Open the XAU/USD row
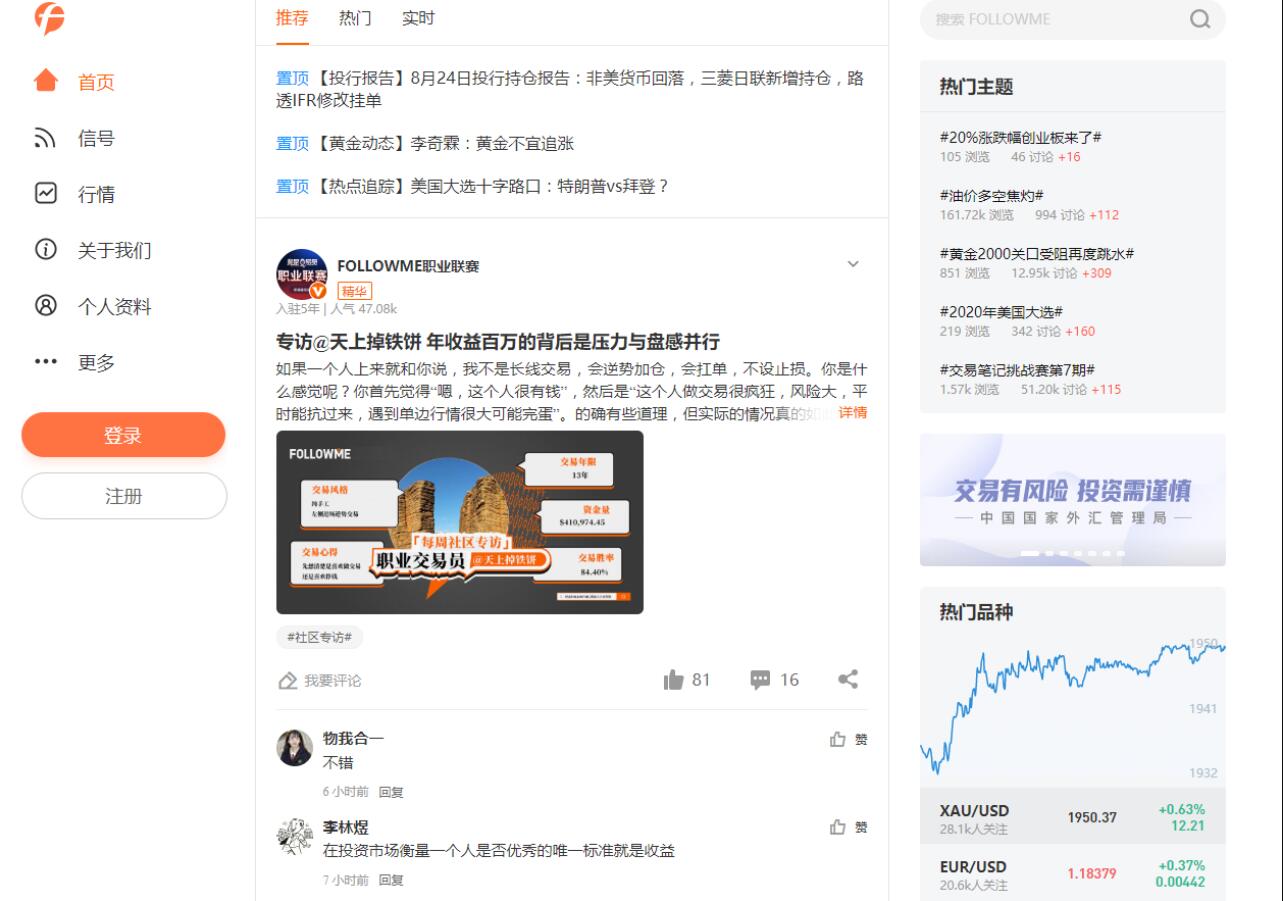The height and width of the screenshot is (901, 1283). click(1073, 817)
